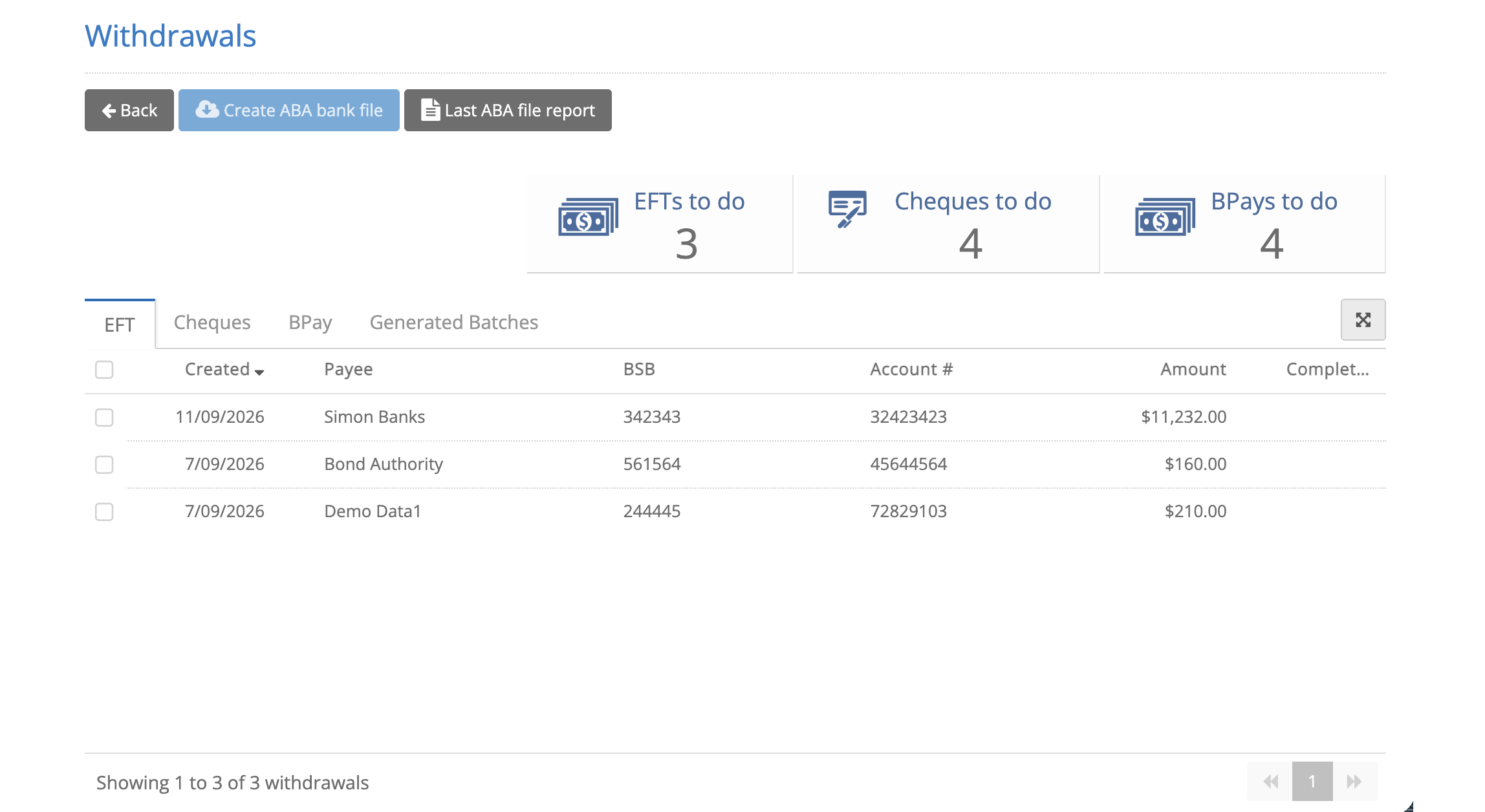Sort the table by Amount column

(x=1193, y=369)
